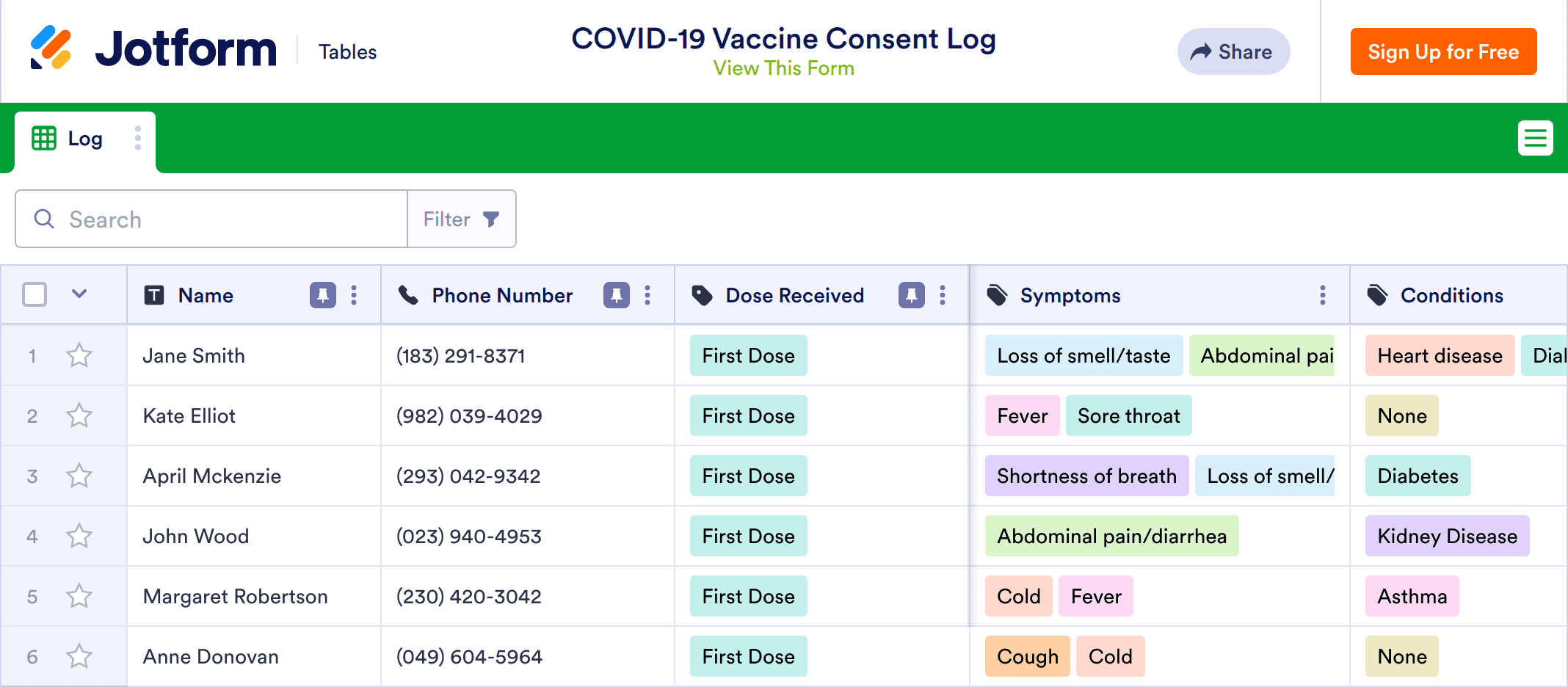The width and height of the screenshot is (1568, 687).
Task: Open the Log tab three-dot menu
Action: pyautogui.click(x=137, y=138)
